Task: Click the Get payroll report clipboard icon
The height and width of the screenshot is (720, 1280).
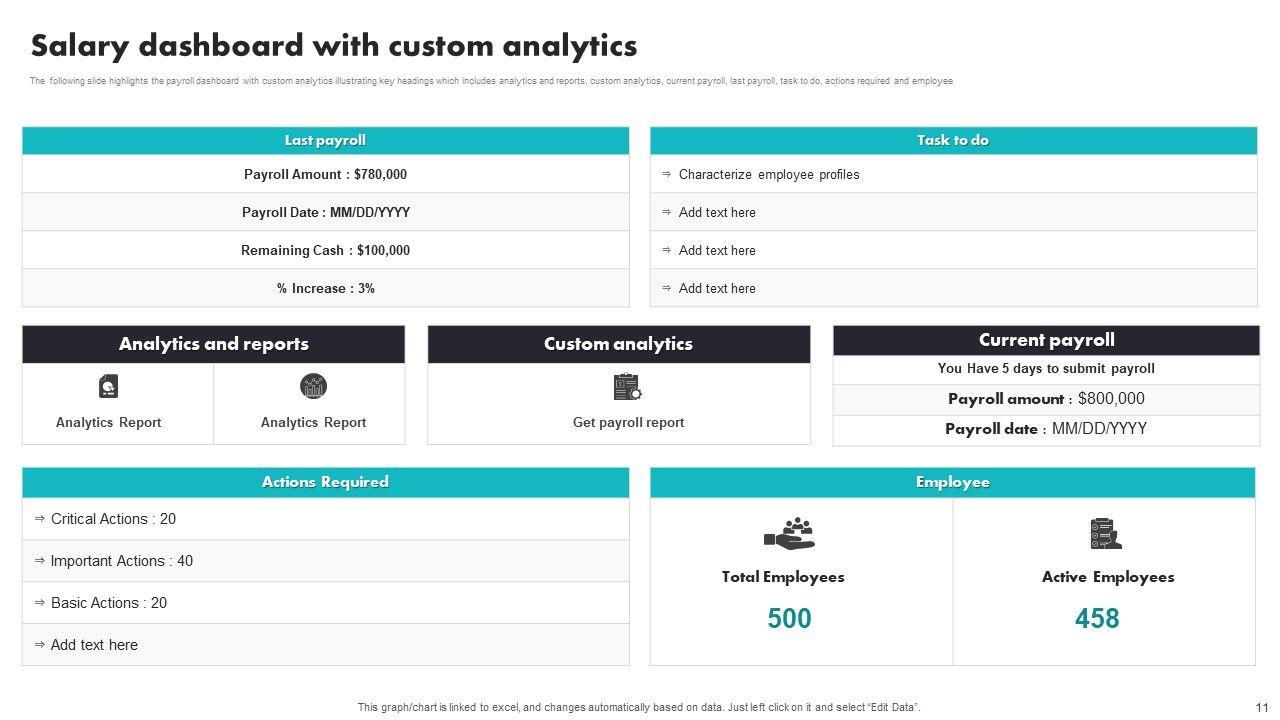Action: point(627,386)
